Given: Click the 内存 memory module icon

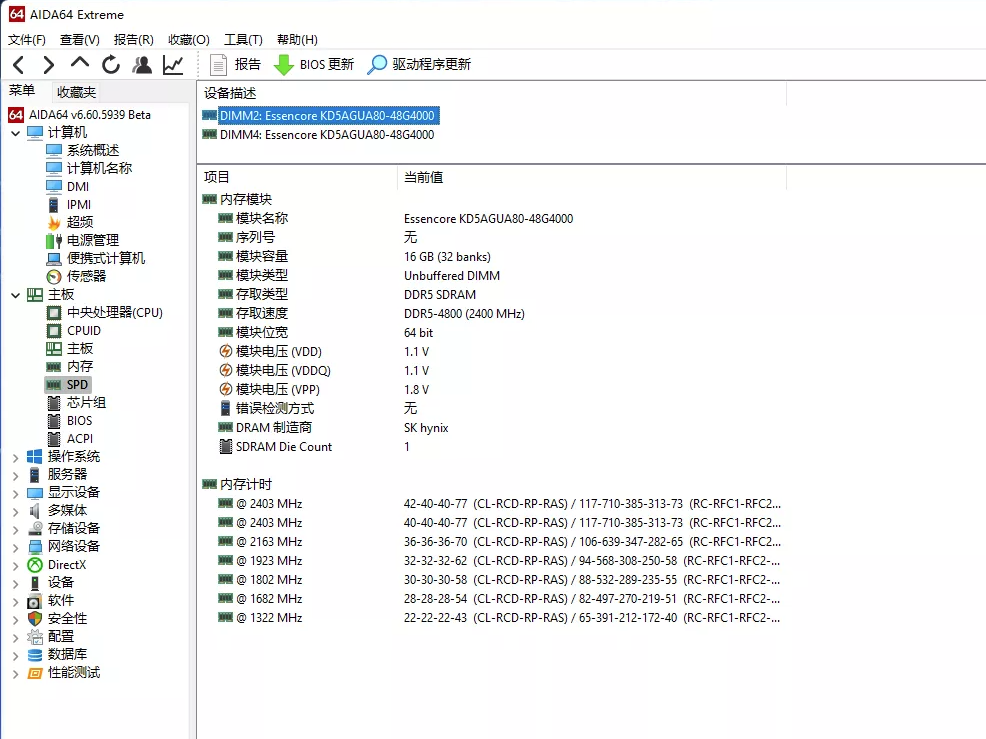Looking at the screenshot, I should [54, 367].
